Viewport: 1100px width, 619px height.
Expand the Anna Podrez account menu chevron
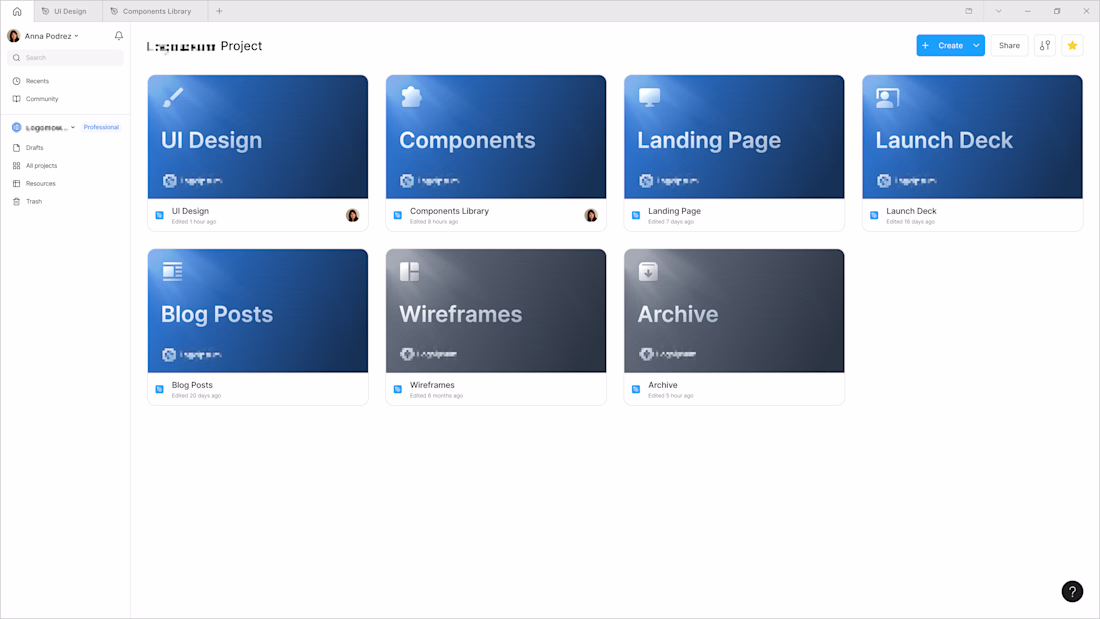point(76,36)
